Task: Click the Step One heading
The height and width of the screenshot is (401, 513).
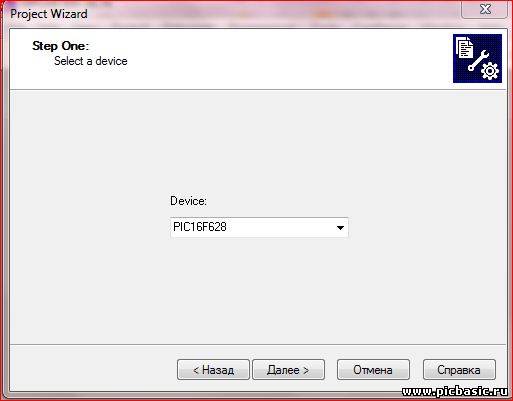Action: coord(61,46)
